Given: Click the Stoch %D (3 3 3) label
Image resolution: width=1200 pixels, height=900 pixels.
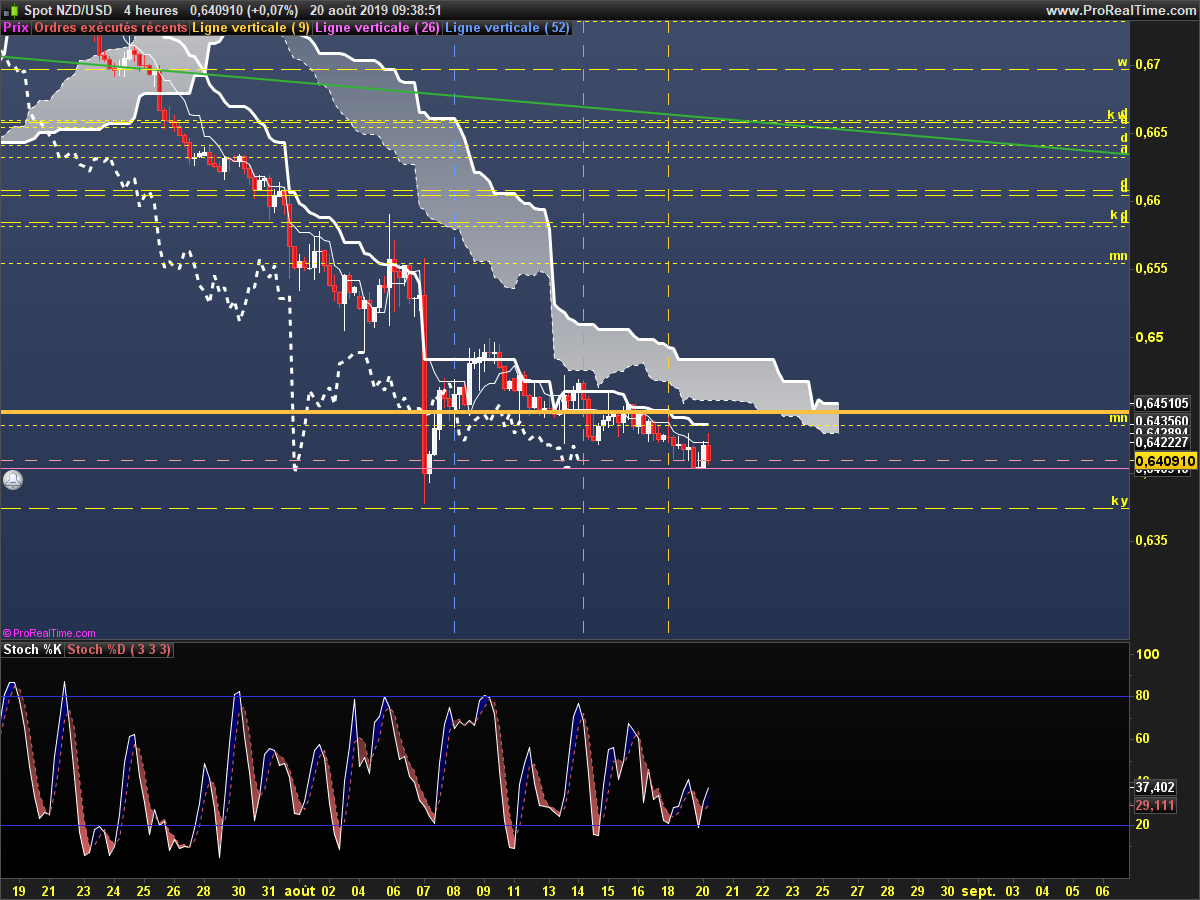Looking at the screenshot, I should [x=120, y=650].
